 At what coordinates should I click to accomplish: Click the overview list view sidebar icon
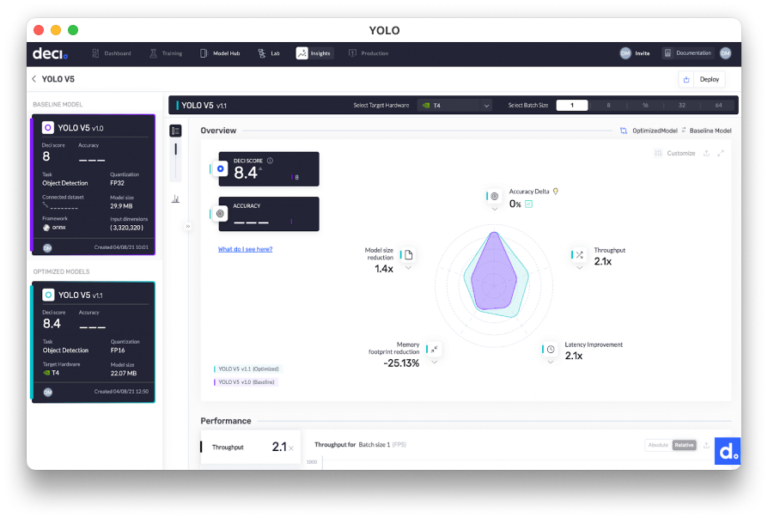click(x=175, y=131)
